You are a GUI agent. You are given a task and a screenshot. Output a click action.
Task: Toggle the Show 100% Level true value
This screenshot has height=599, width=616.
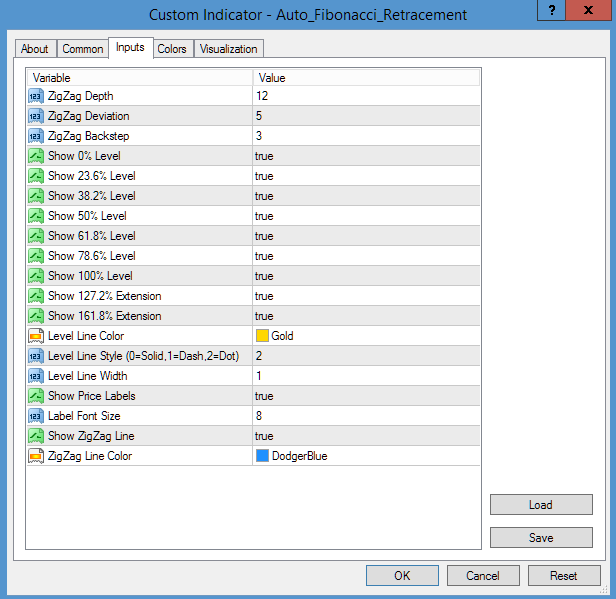coord(264,277)
